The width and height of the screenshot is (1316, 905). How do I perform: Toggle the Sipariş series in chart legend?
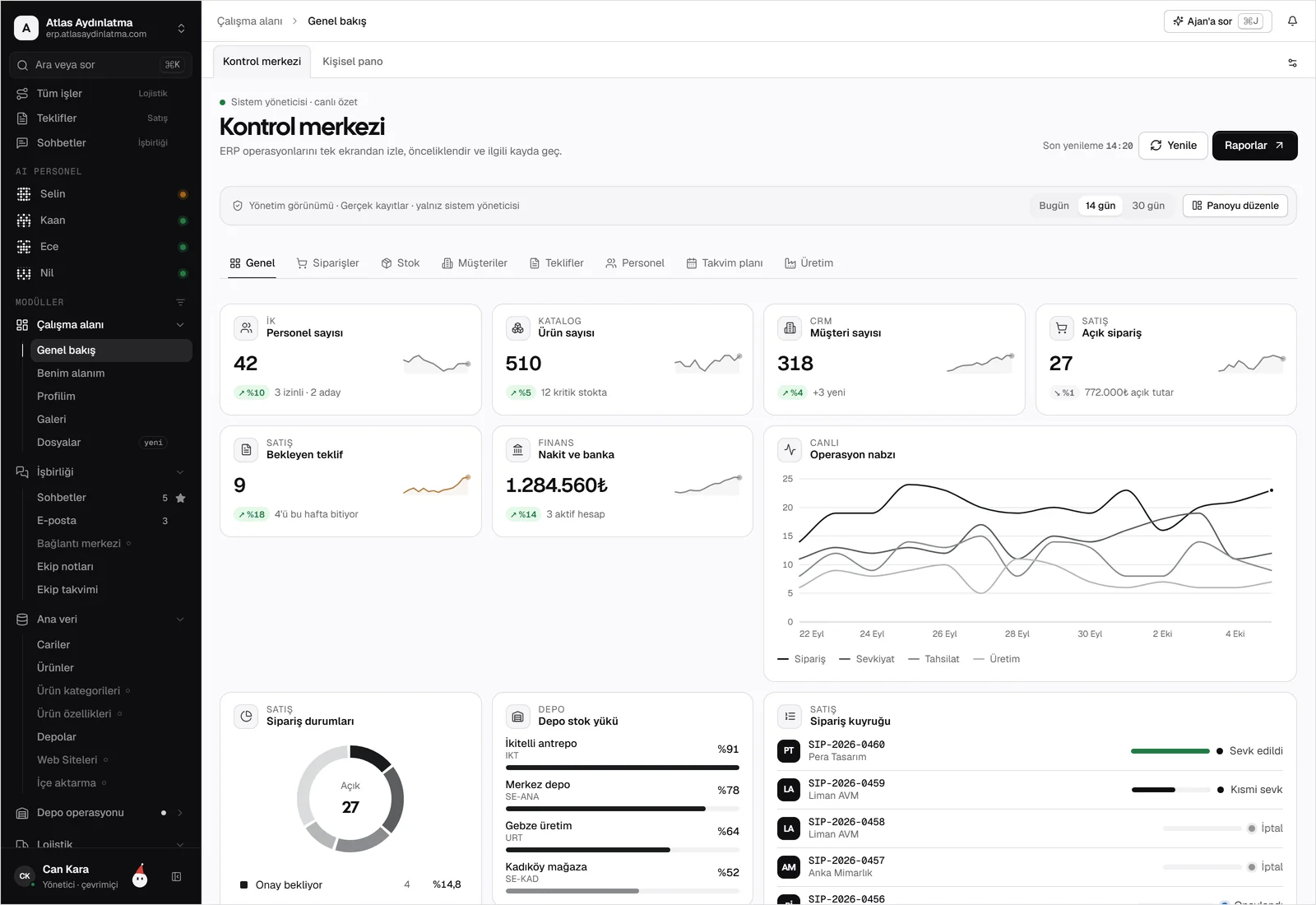point(802,659)
